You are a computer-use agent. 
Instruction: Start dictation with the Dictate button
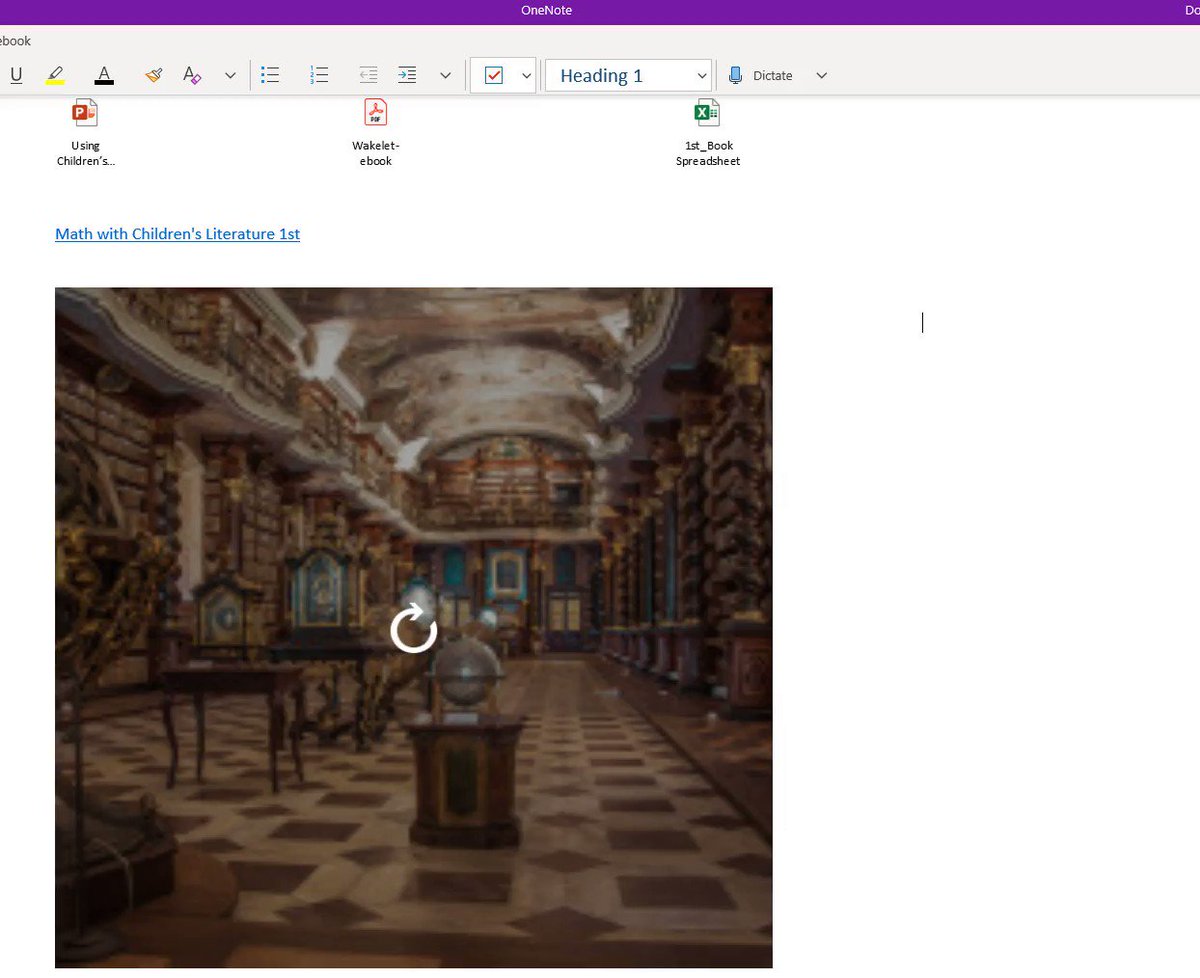(x=760, y=75)
